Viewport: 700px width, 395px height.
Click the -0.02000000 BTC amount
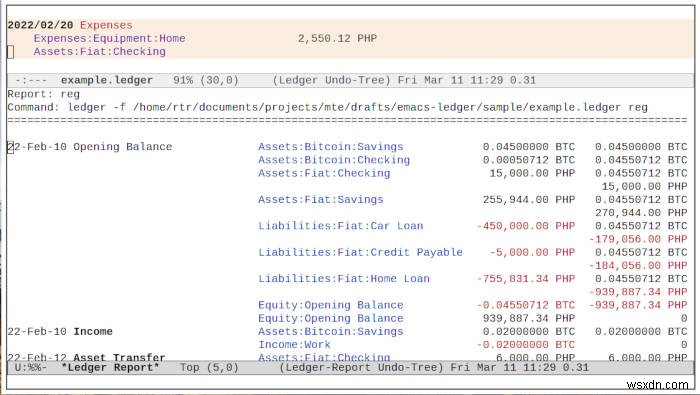525,345
